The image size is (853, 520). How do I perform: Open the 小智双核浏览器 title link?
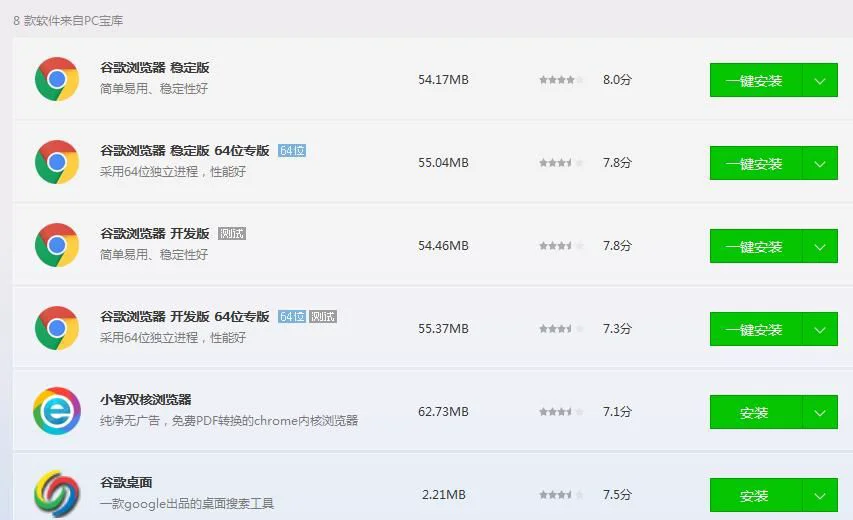[146, 400]
